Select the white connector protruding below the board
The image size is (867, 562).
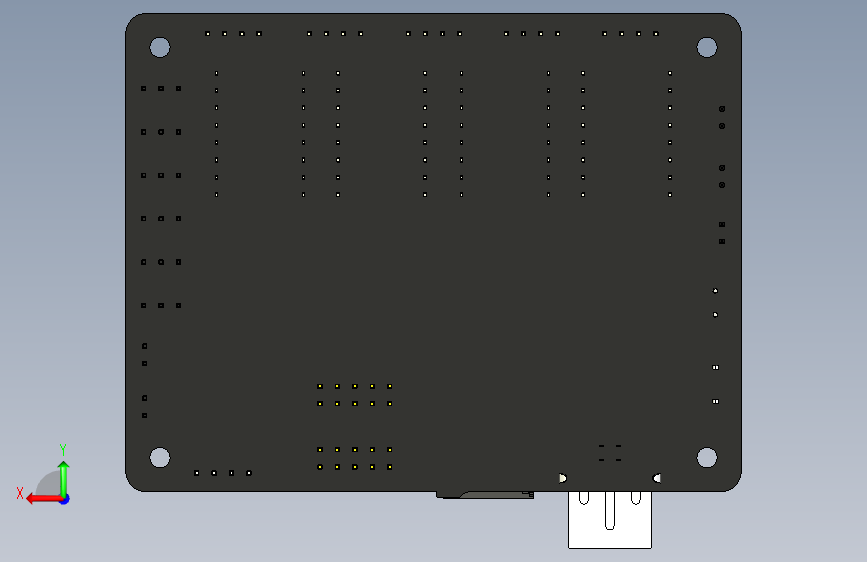610,519
